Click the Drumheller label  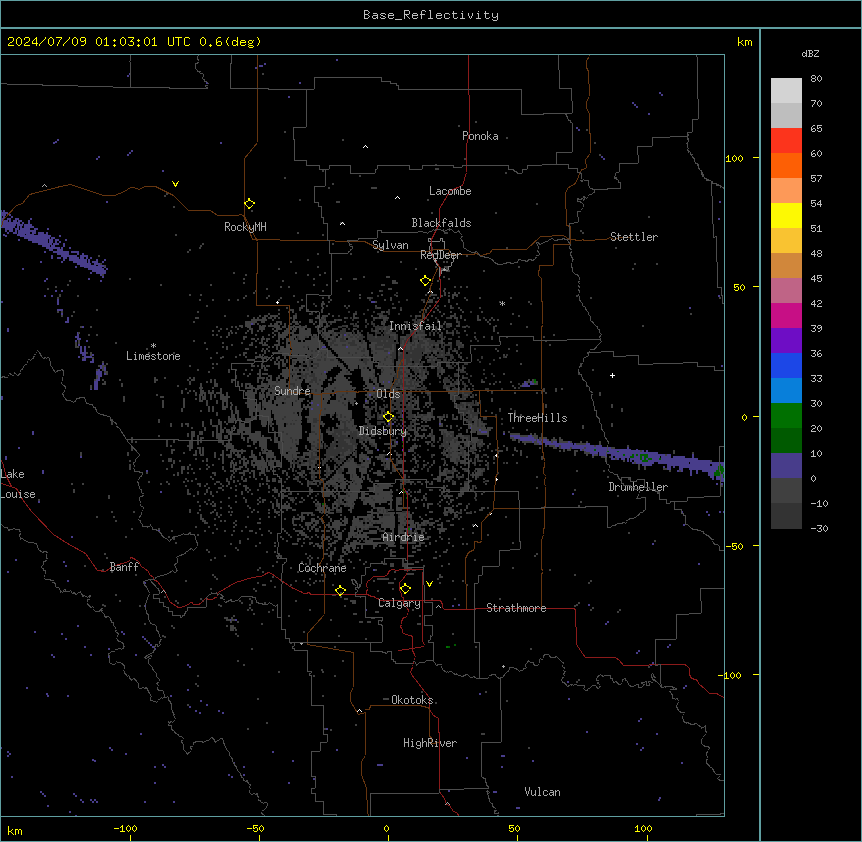tap(638, 487)
